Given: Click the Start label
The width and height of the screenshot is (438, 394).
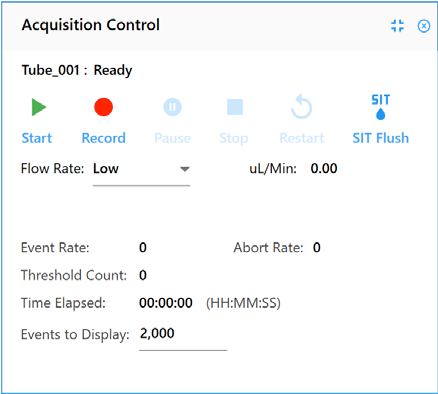Looking at the screenshot, I should click(x=37, y=138).
